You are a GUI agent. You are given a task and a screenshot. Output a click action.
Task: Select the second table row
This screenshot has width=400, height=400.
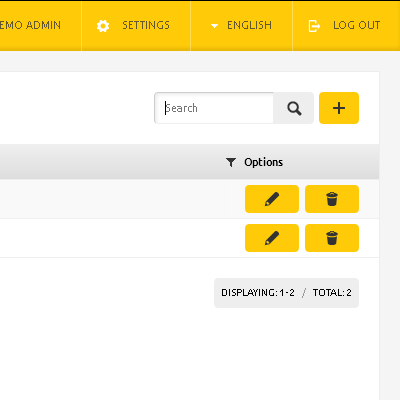coord(189,238)
